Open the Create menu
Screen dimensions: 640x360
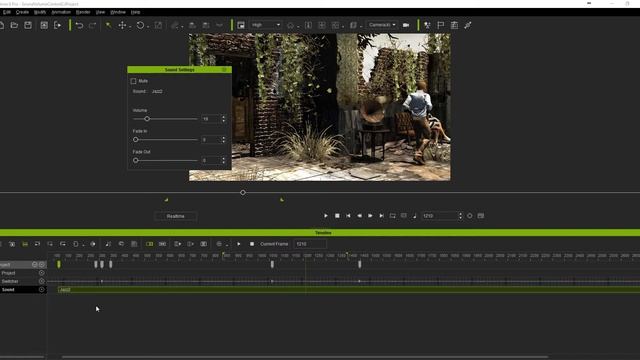coord(22,12)
